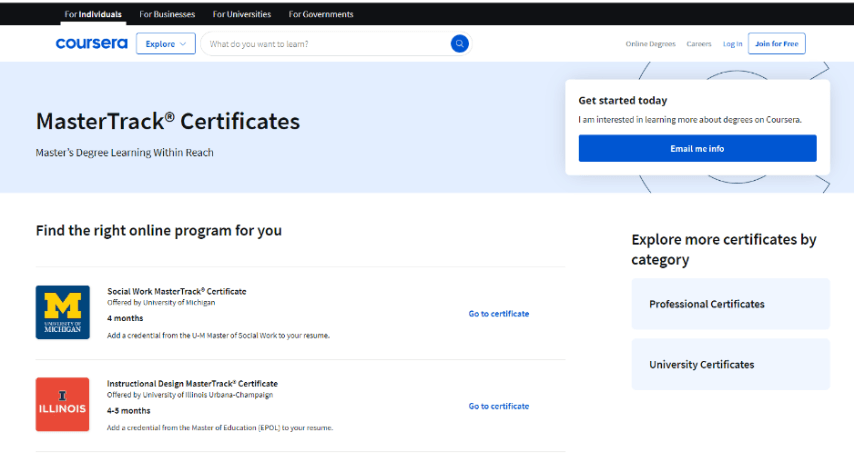854x468 pixels.
Task: Click 'Offered by University of Michigan' text
Action: [x=161, y=302]
